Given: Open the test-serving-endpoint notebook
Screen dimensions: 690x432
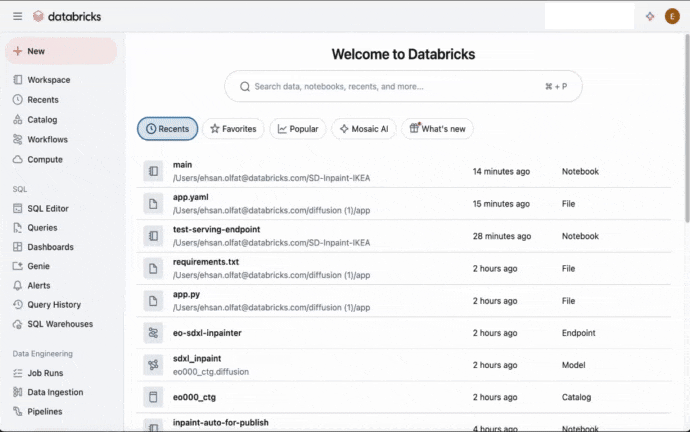Looking at the screenshot, I should (x=217, y=230).
